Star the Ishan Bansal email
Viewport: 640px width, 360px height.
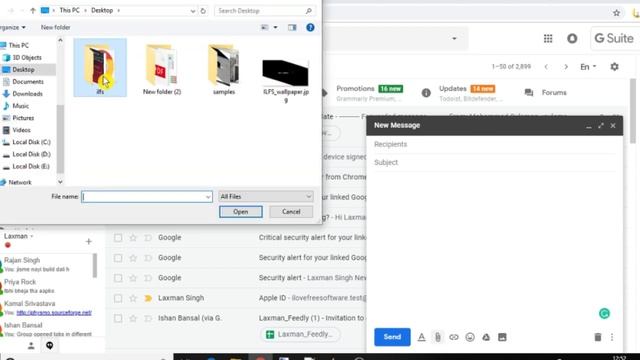pos(133,318)
